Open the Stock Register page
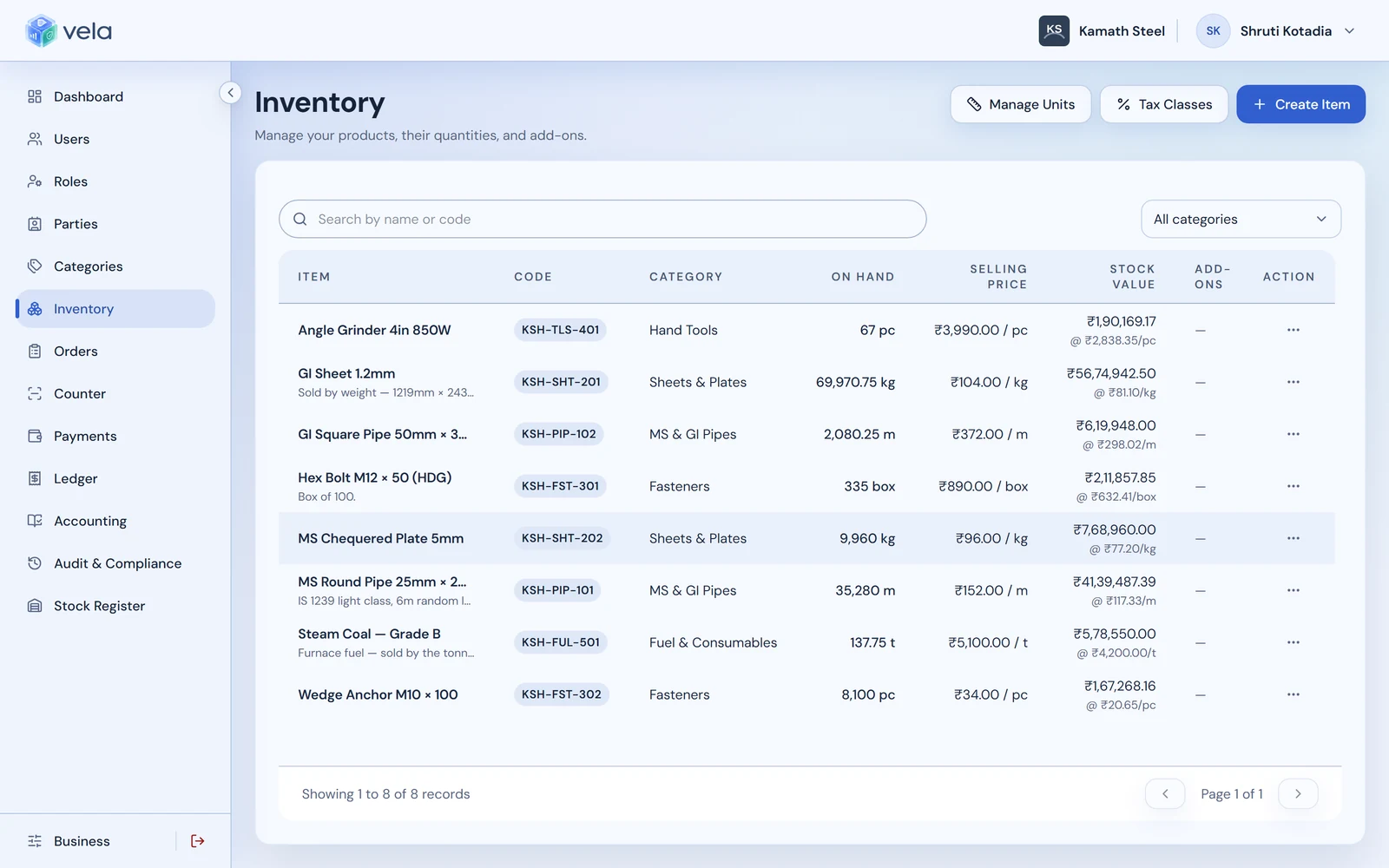This screenshot has width=1389, height=868. tap(115, 606)
